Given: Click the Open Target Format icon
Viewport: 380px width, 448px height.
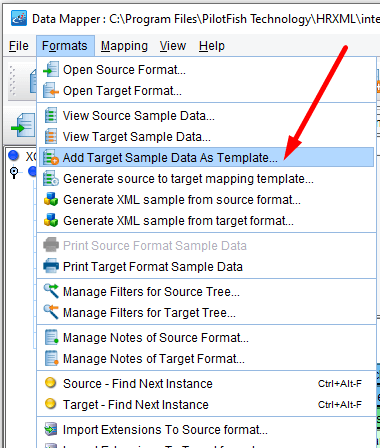Looking at the screenshot, I should 51,91.
